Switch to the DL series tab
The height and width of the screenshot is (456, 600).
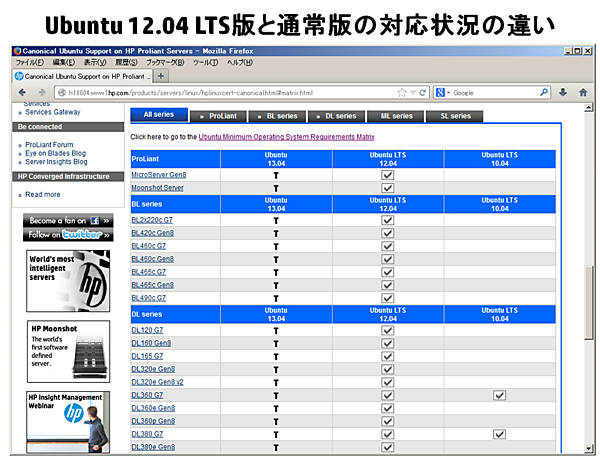point(337,116)
